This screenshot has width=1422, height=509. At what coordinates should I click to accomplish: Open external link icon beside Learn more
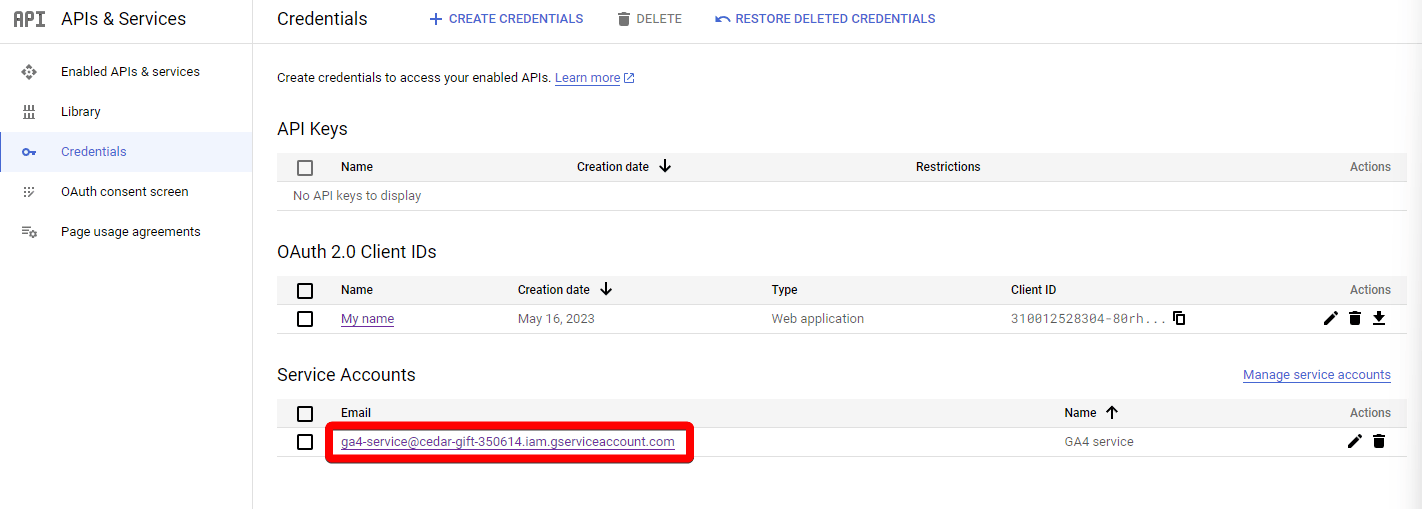[629, 78]
